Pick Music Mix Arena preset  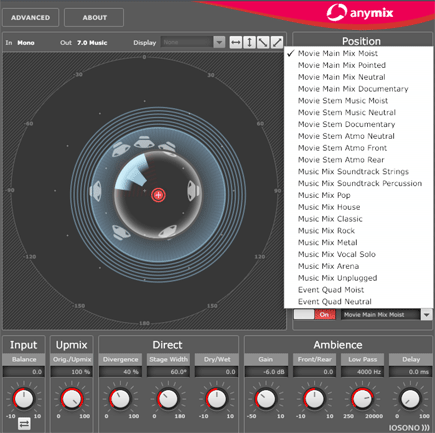coord(359,266)
